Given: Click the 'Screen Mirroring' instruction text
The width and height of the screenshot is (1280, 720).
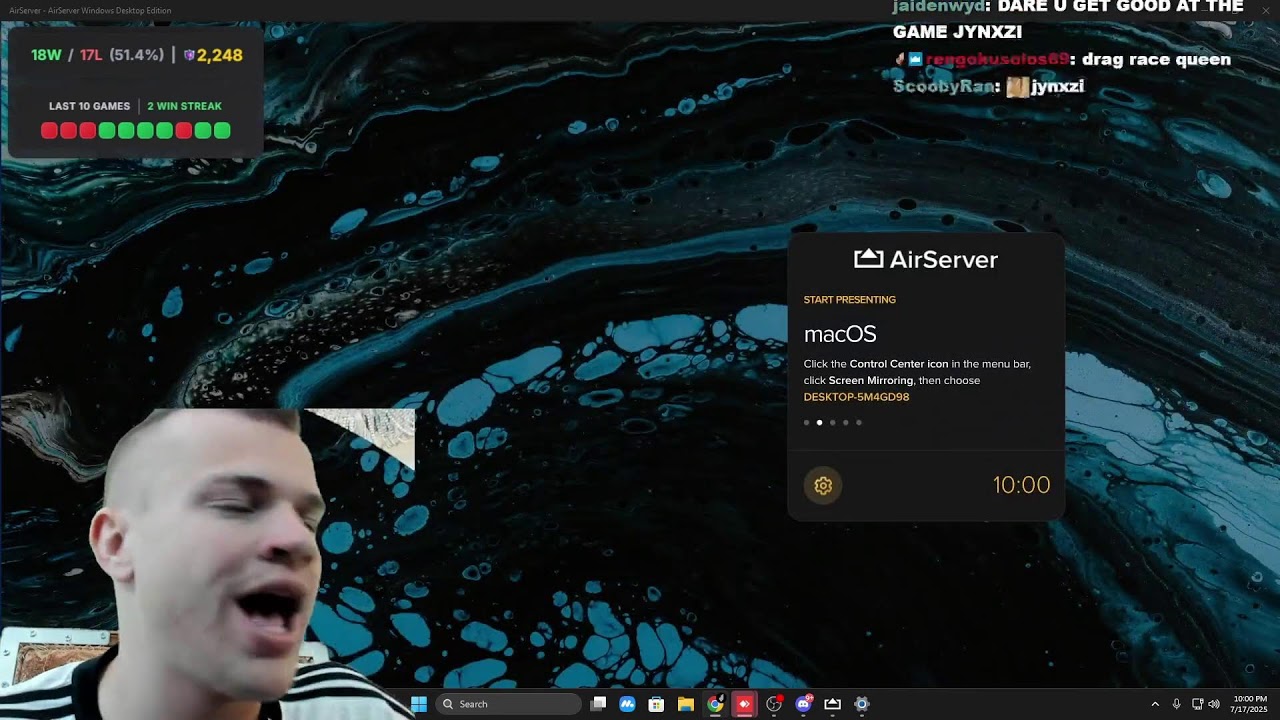Looking at the screenshot, I should pos(871,381).
